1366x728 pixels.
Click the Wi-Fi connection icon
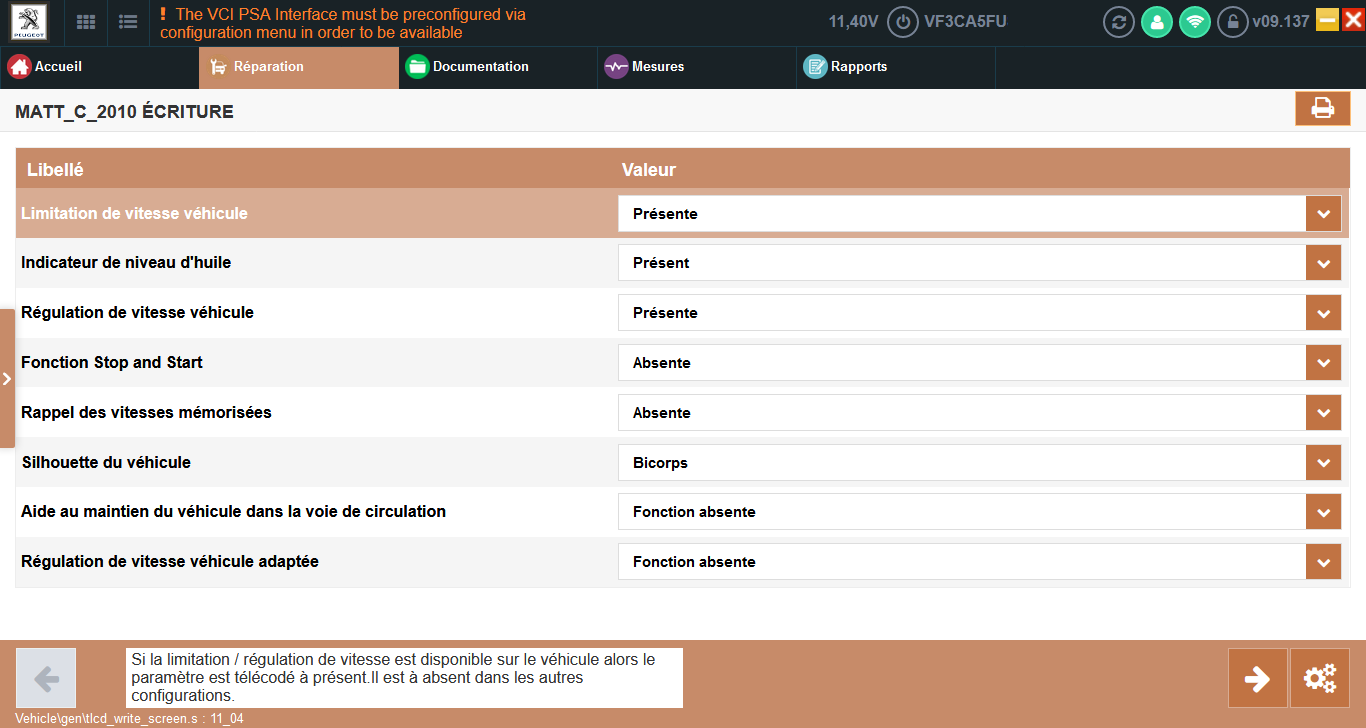coord(1195,22)
